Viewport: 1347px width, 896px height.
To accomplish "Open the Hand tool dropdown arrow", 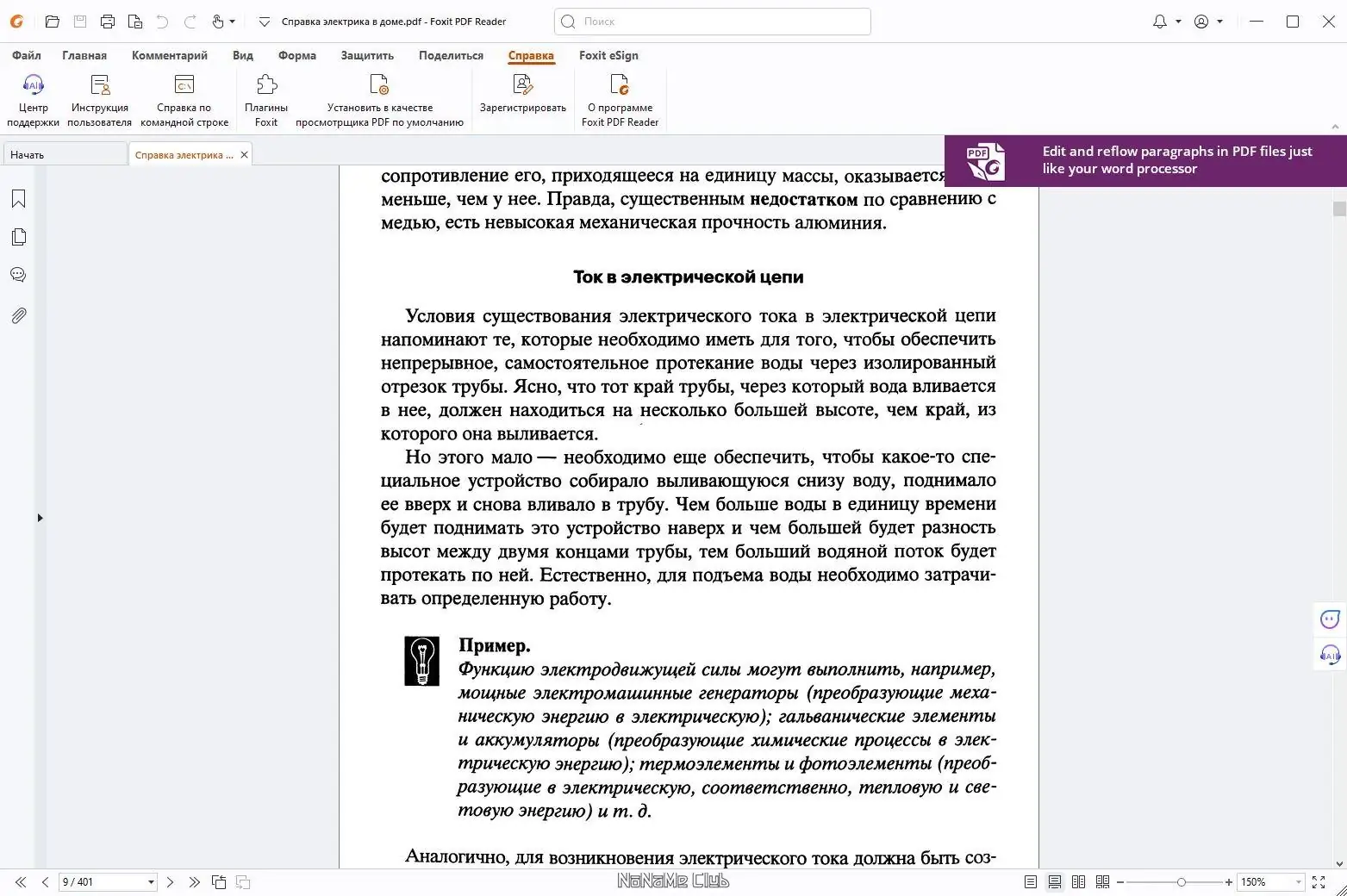I will [232, 22].
